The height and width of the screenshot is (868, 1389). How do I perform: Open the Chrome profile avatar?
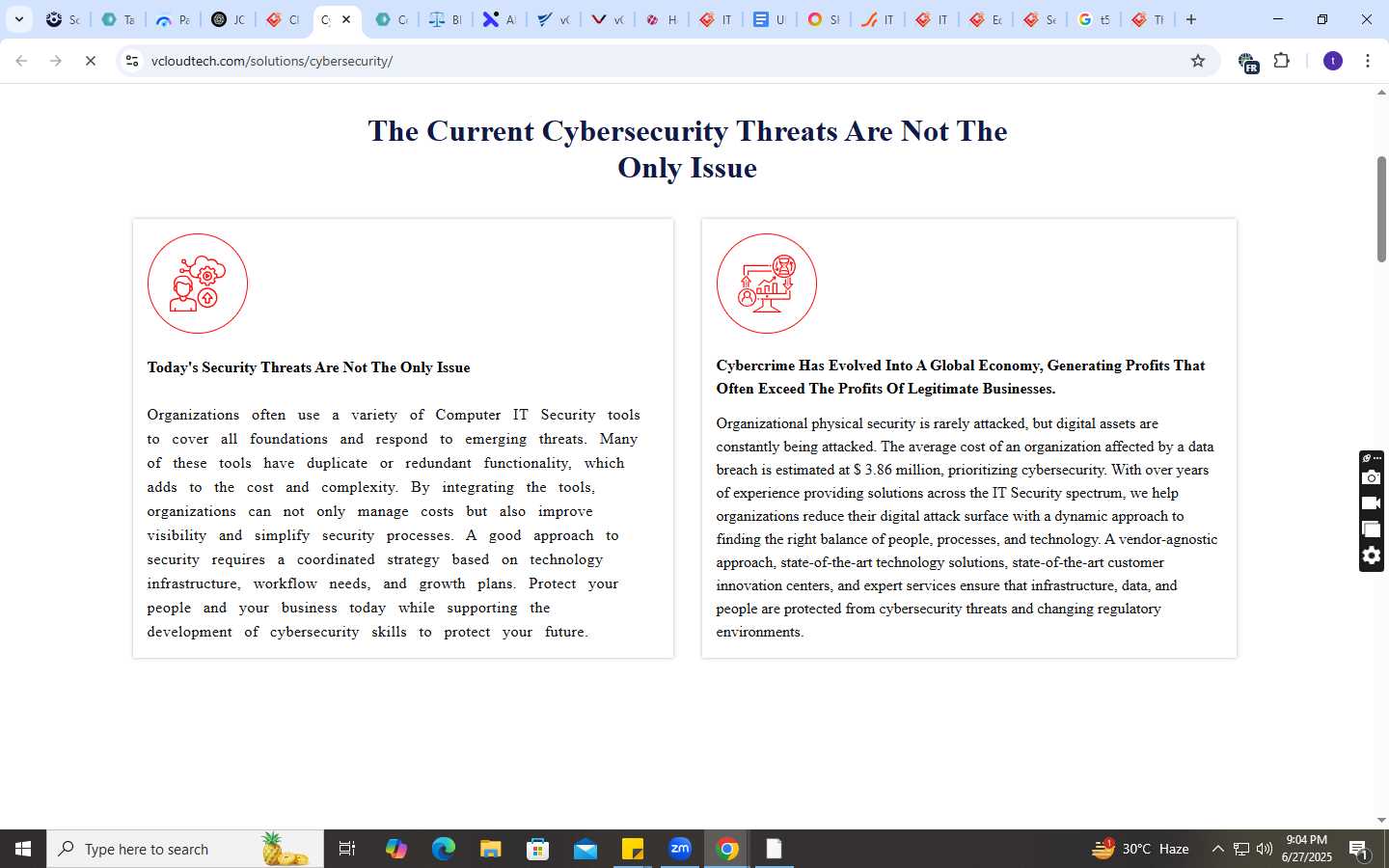1333,61
